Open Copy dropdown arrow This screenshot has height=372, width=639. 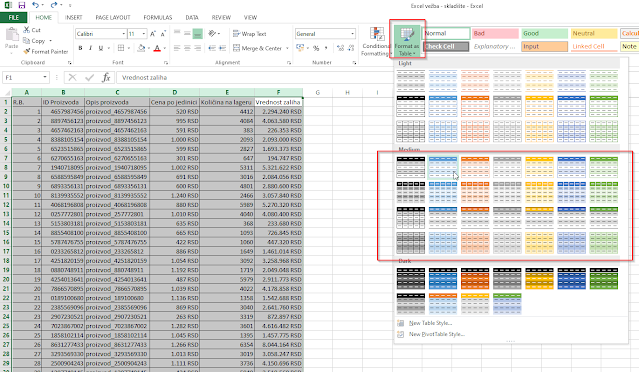pyautogui.click(x=51, y=41)
